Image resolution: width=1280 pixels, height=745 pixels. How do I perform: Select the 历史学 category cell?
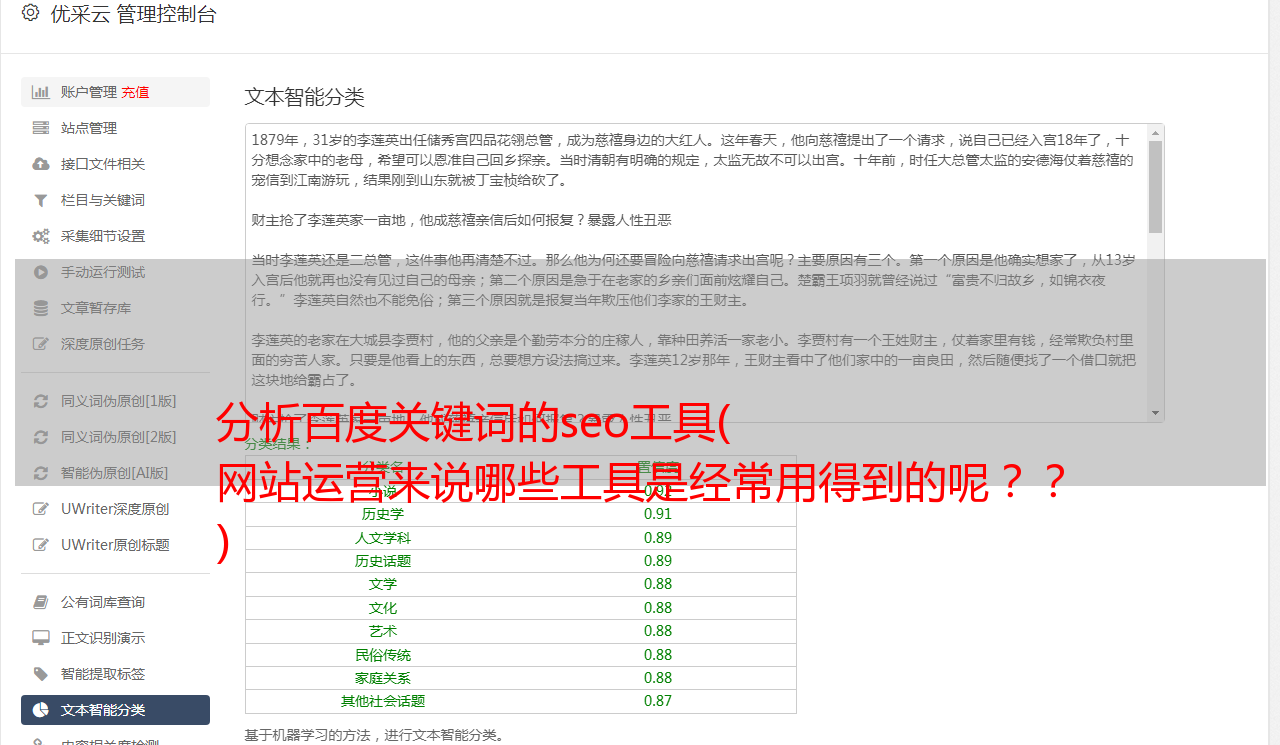383,514
